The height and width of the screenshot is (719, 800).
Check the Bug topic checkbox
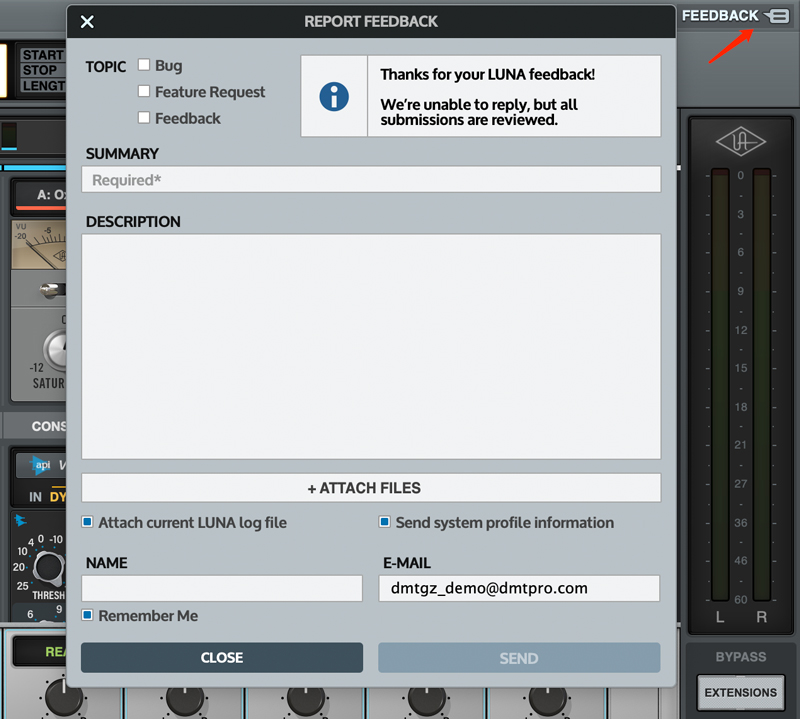tap(143, 65)
